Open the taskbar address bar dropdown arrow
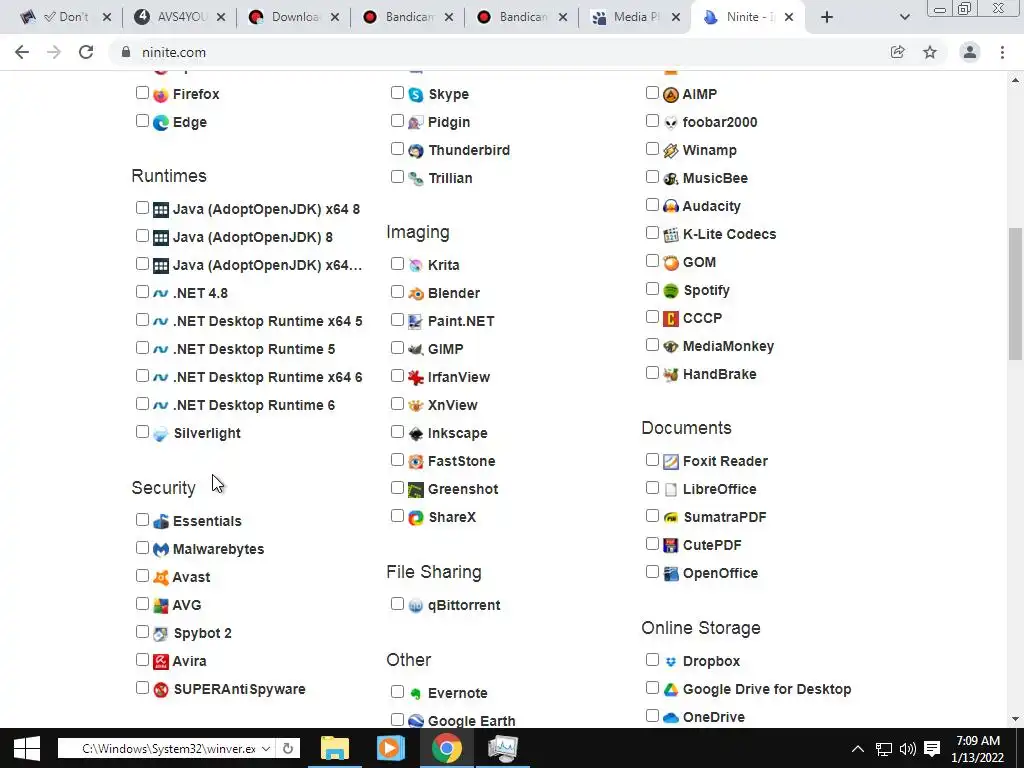Screen dimensions: 1024x768 (x=266, y=748)
